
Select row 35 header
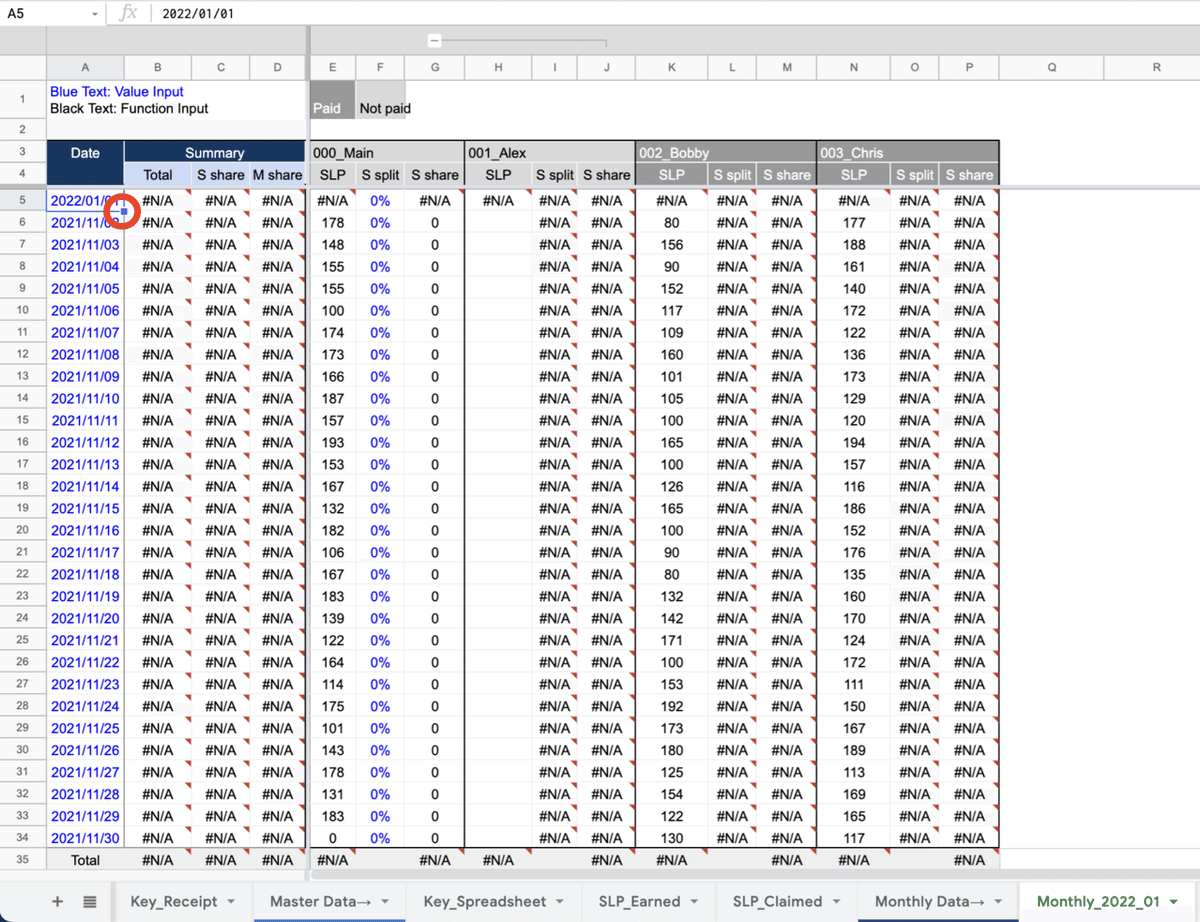pos(23,859)
